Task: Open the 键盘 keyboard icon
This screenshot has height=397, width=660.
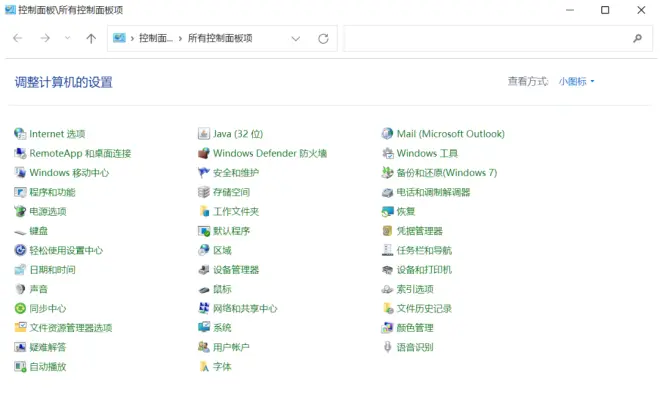Action: click(20, 231)
